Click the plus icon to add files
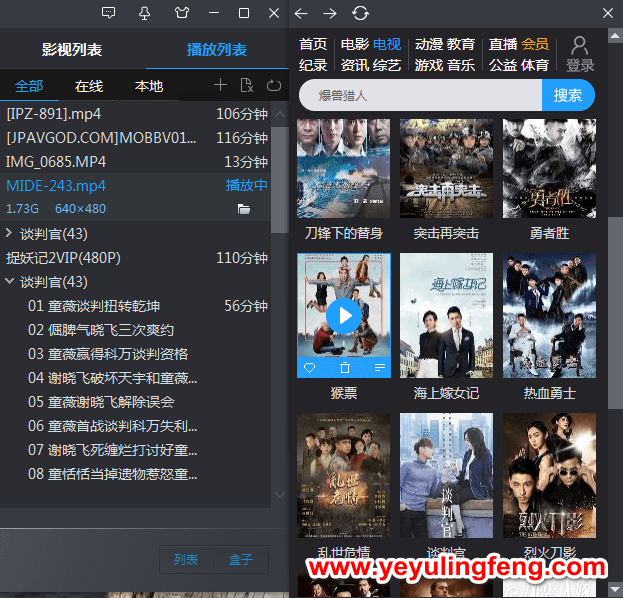Viewport: 623px width, 598px height. 220,85
